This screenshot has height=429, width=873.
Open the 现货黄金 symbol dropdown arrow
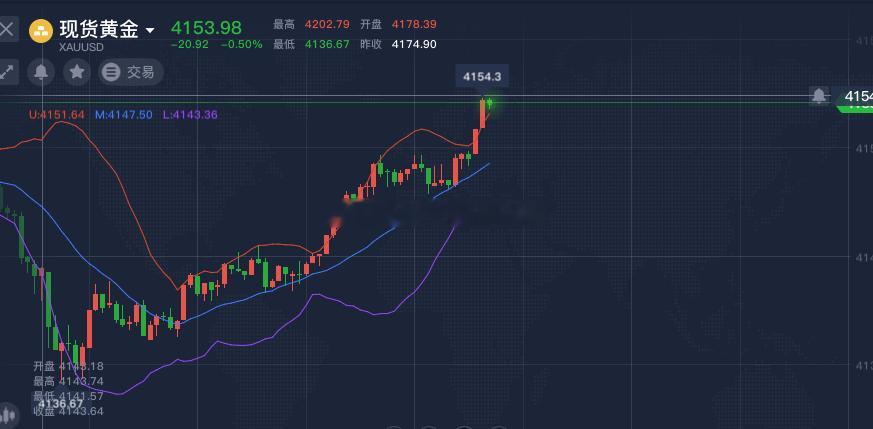pos(150,31)
